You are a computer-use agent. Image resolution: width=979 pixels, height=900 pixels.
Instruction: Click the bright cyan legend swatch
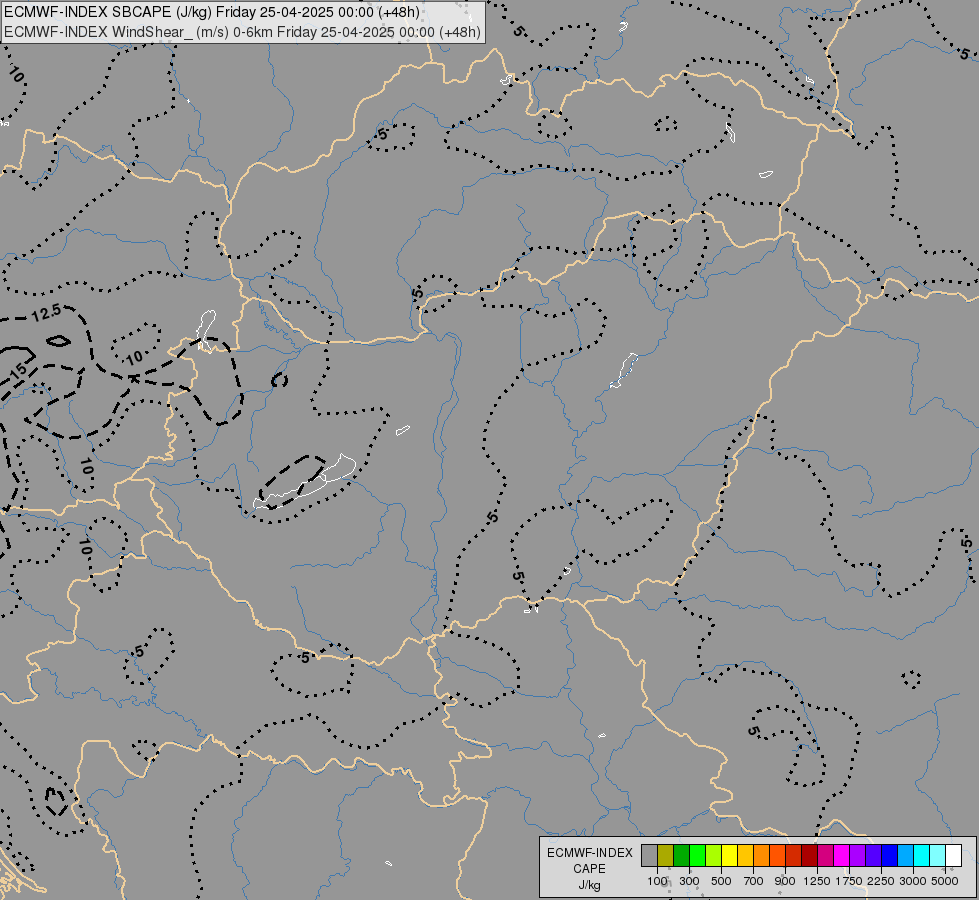click(921, 855)
